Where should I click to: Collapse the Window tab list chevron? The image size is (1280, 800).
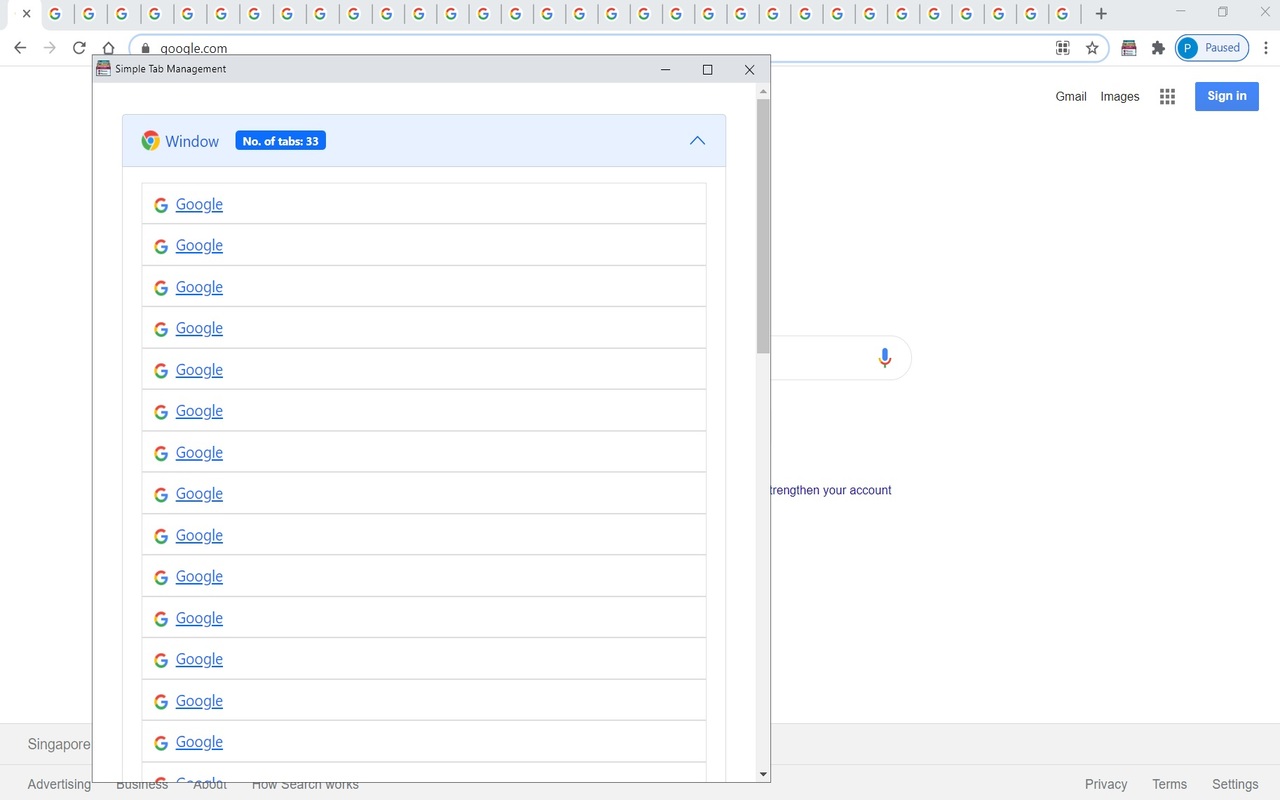tap(697, 141)
